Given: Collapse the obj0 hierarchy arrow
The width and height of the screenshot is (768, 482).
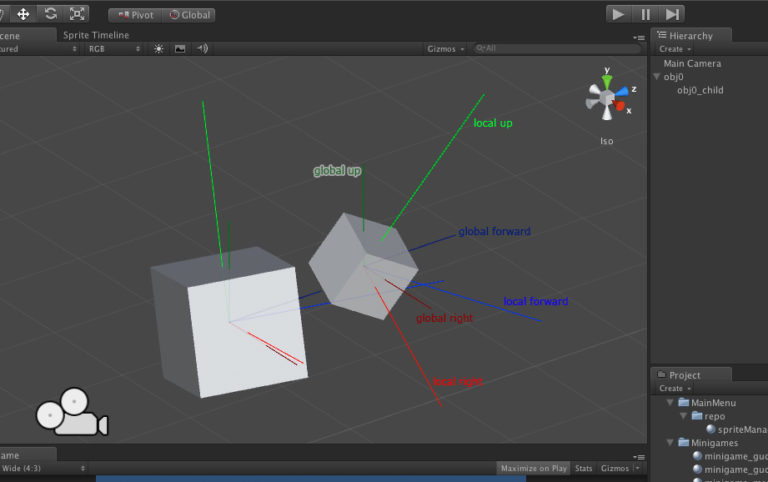Looking at the screenshot, I should click(657, 76).
